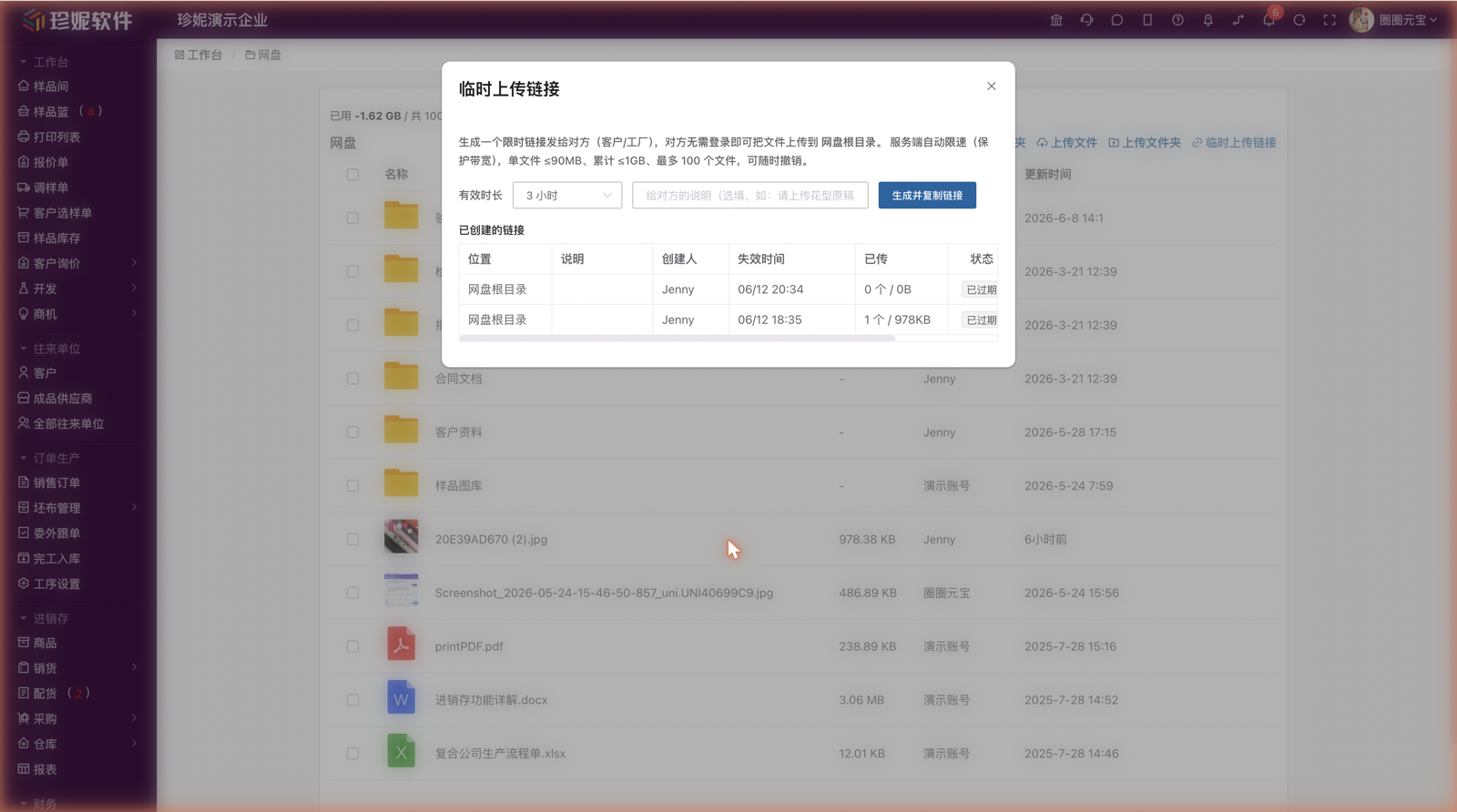The image size is (1457, 812).
Task: Open customer service headset icon
Action: point(1086,20)
